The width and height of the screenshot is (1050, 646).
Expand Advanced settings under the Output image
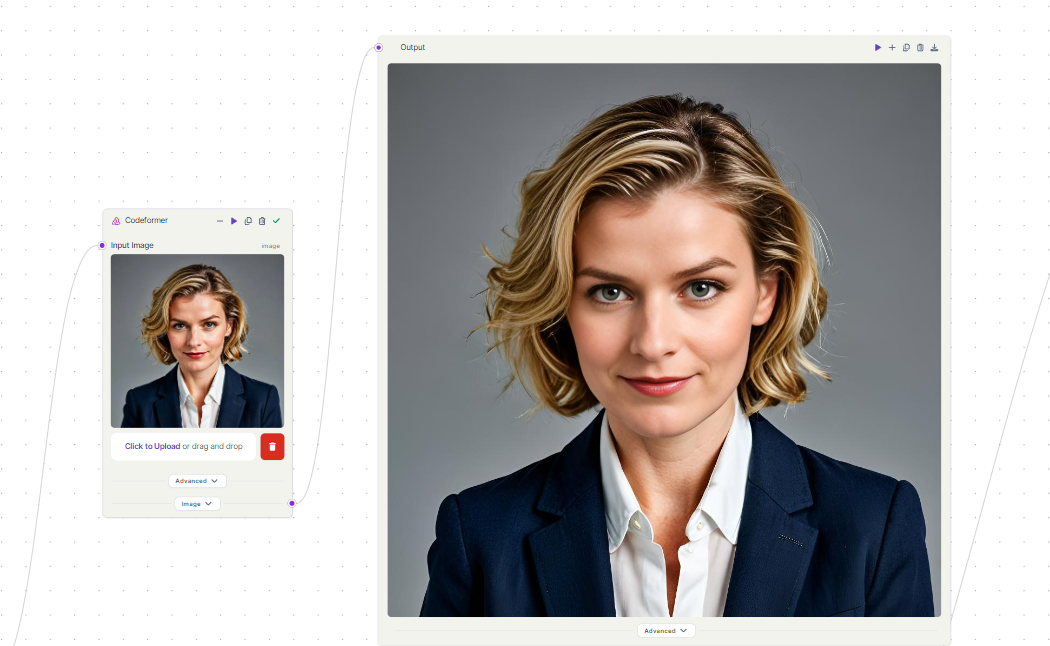pos(665,630)
